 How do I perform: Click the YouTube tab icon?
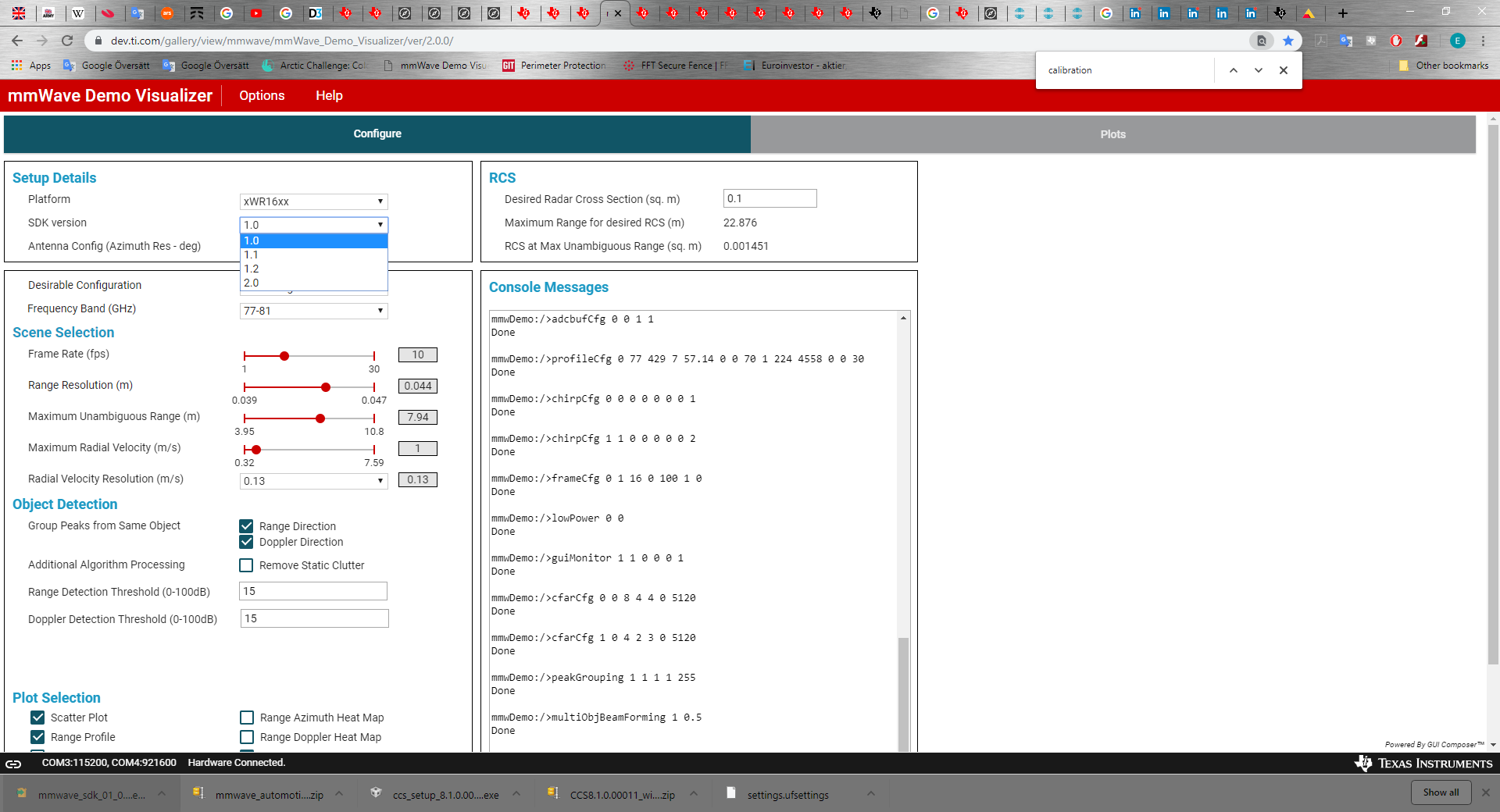[x=256, y=13]
